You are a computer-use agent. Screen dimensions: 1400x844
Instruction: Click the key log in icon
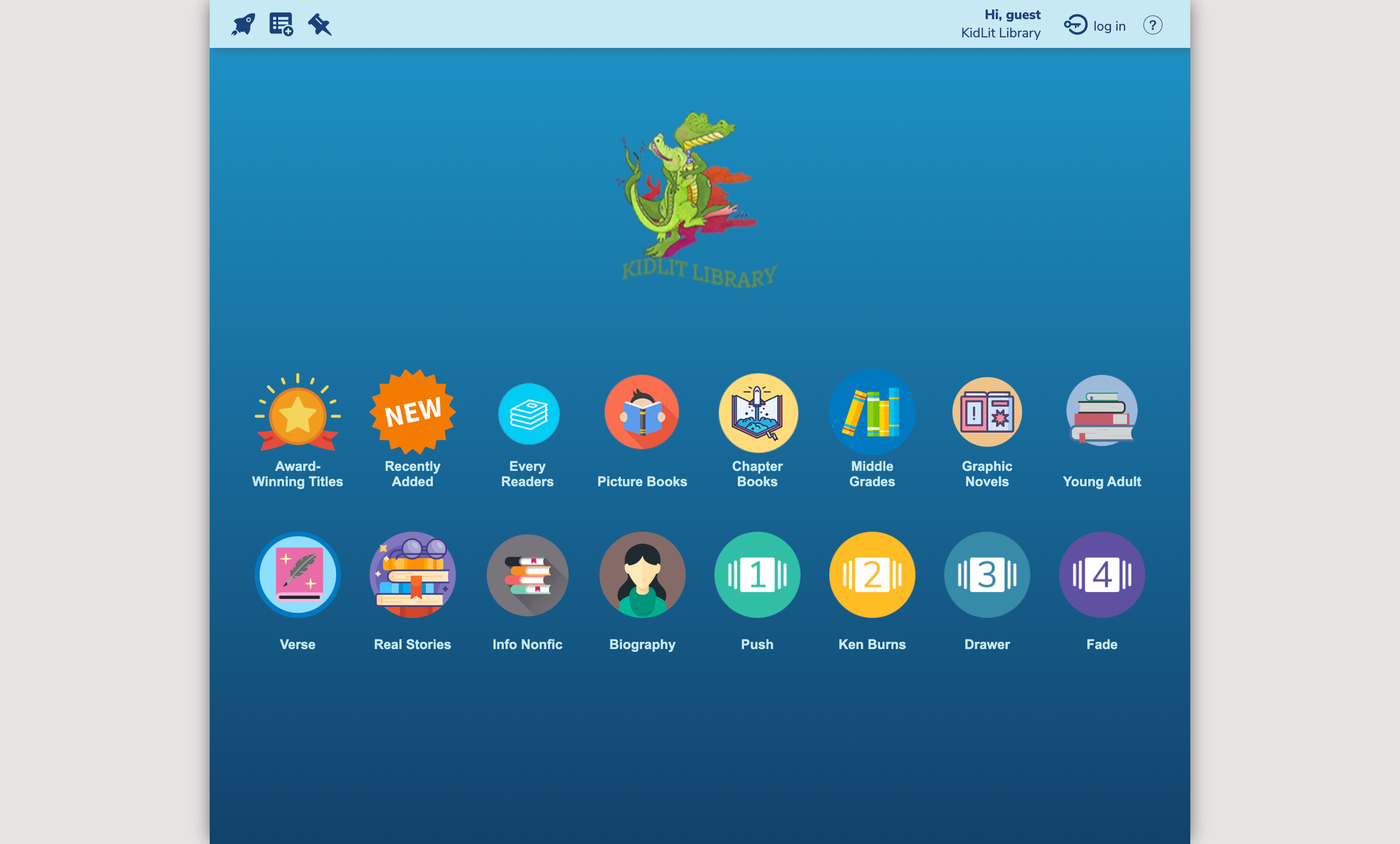(x=1075, y=25)
